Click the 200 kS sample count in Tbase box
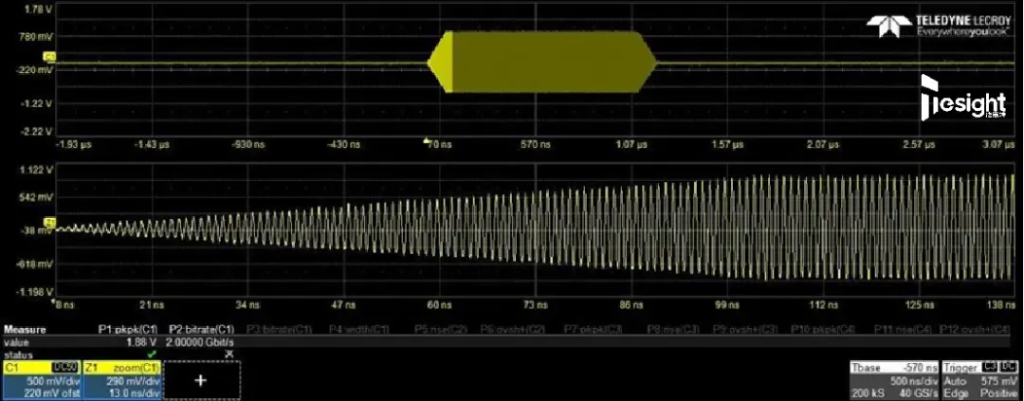The height and width of the screenshot is (401, 1024). (868, 391)
